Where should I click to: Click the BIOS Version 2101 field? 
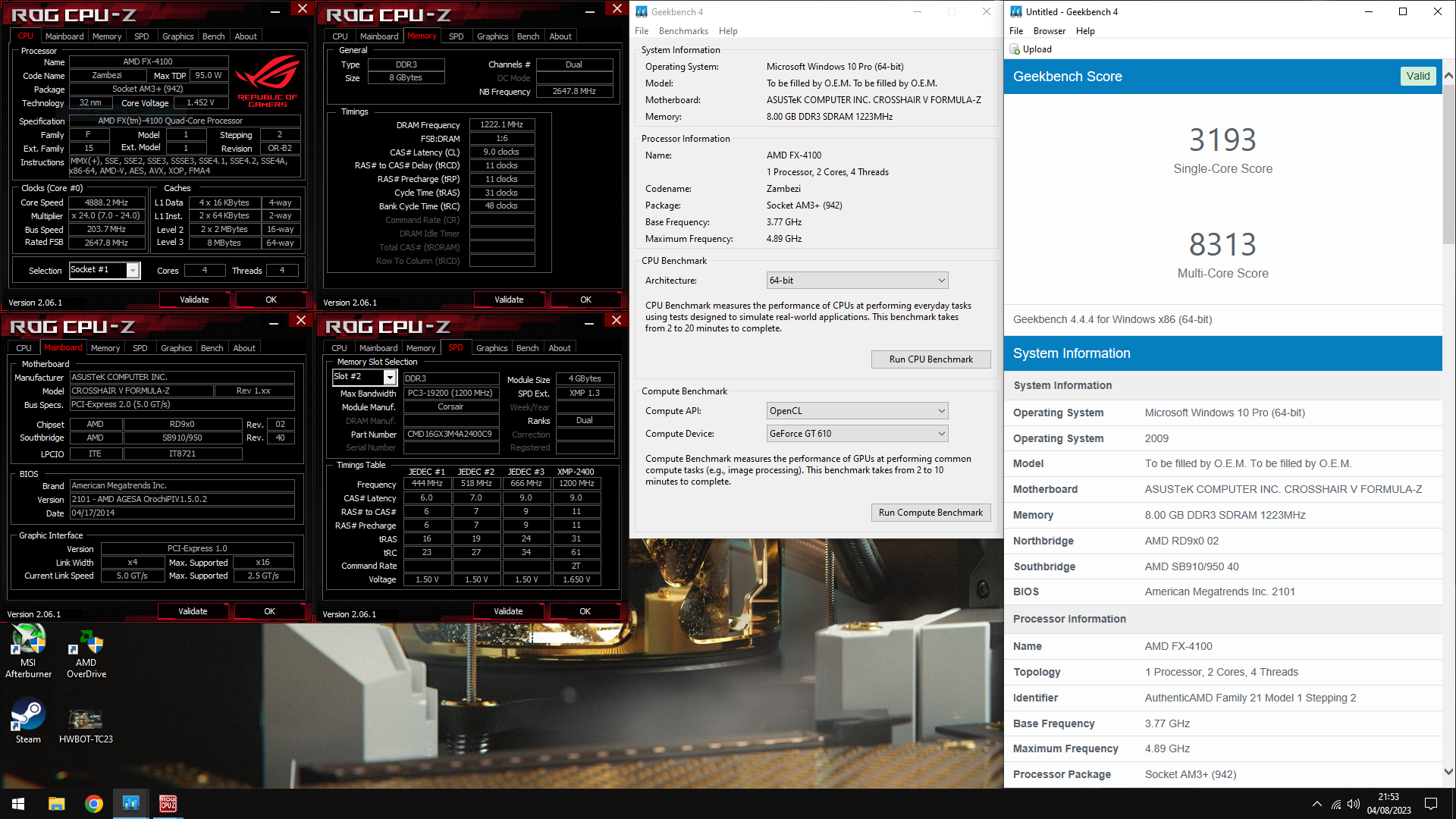pyautogui.click(x=182, y=499)
